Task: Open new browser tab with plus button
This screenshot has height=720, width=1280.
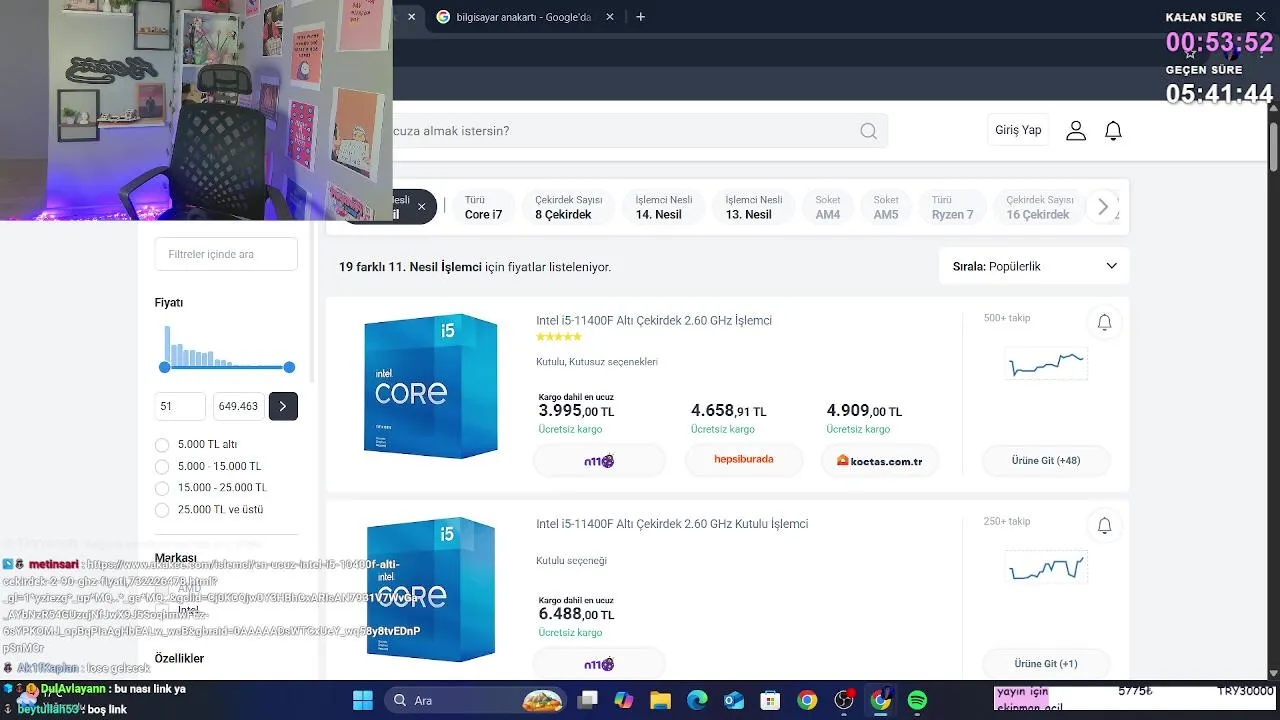Action: click(641, 17)
